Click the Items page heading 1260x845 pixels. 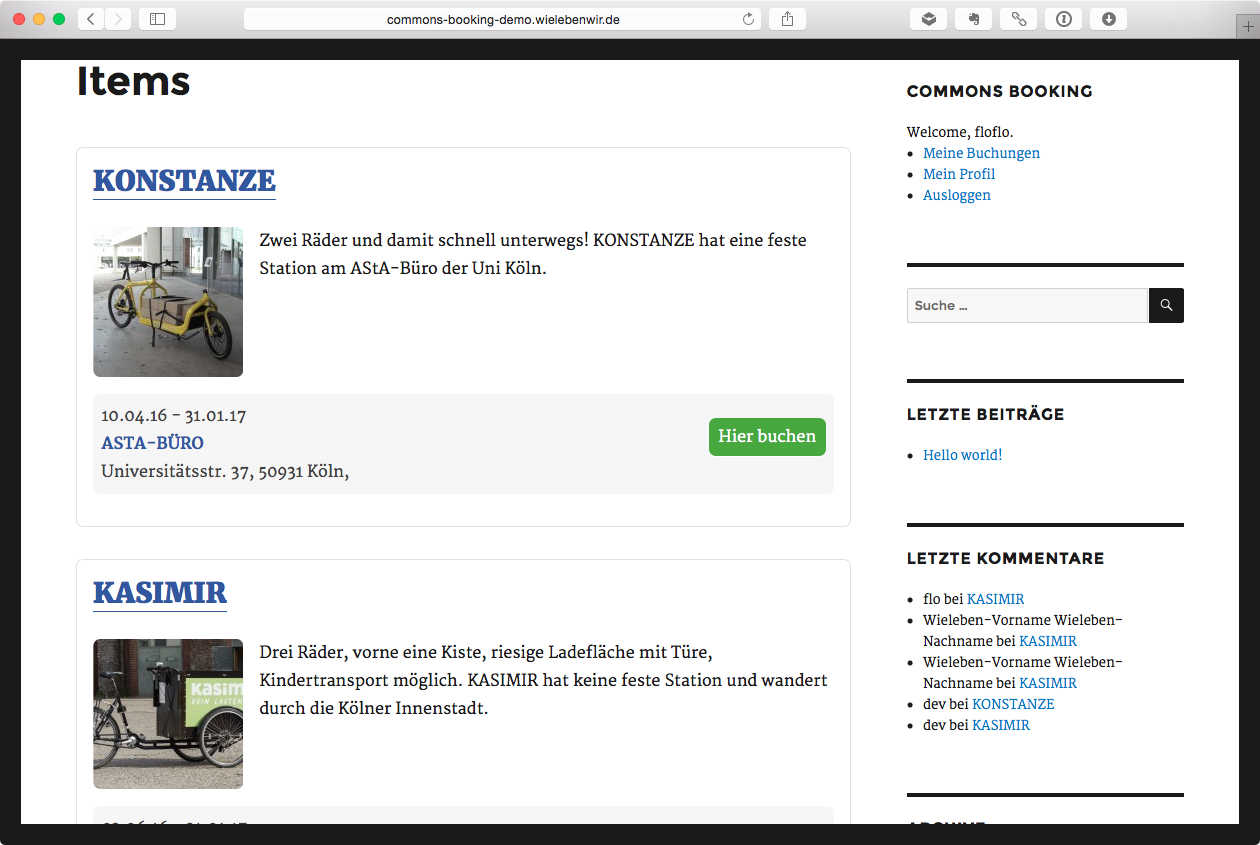pyautogui.click(x=133, y=81)
